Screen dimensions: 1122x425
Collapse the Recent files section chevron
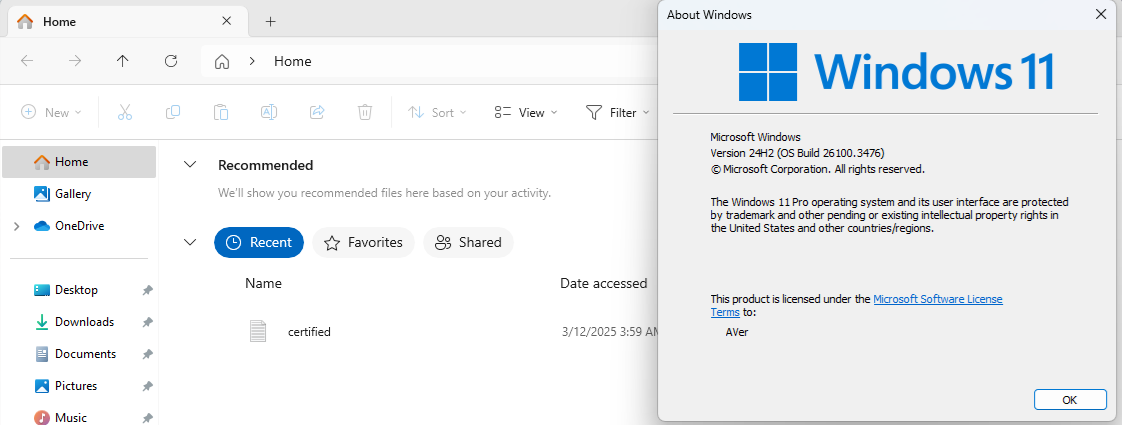coord(190,243)
